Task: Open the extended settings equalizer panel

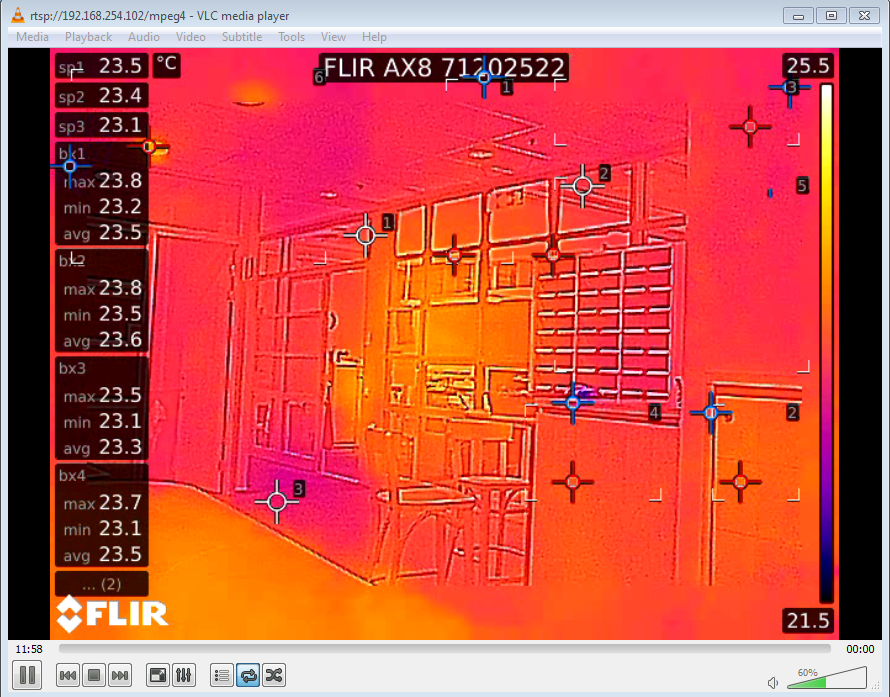Action: [x=184, y=675]
